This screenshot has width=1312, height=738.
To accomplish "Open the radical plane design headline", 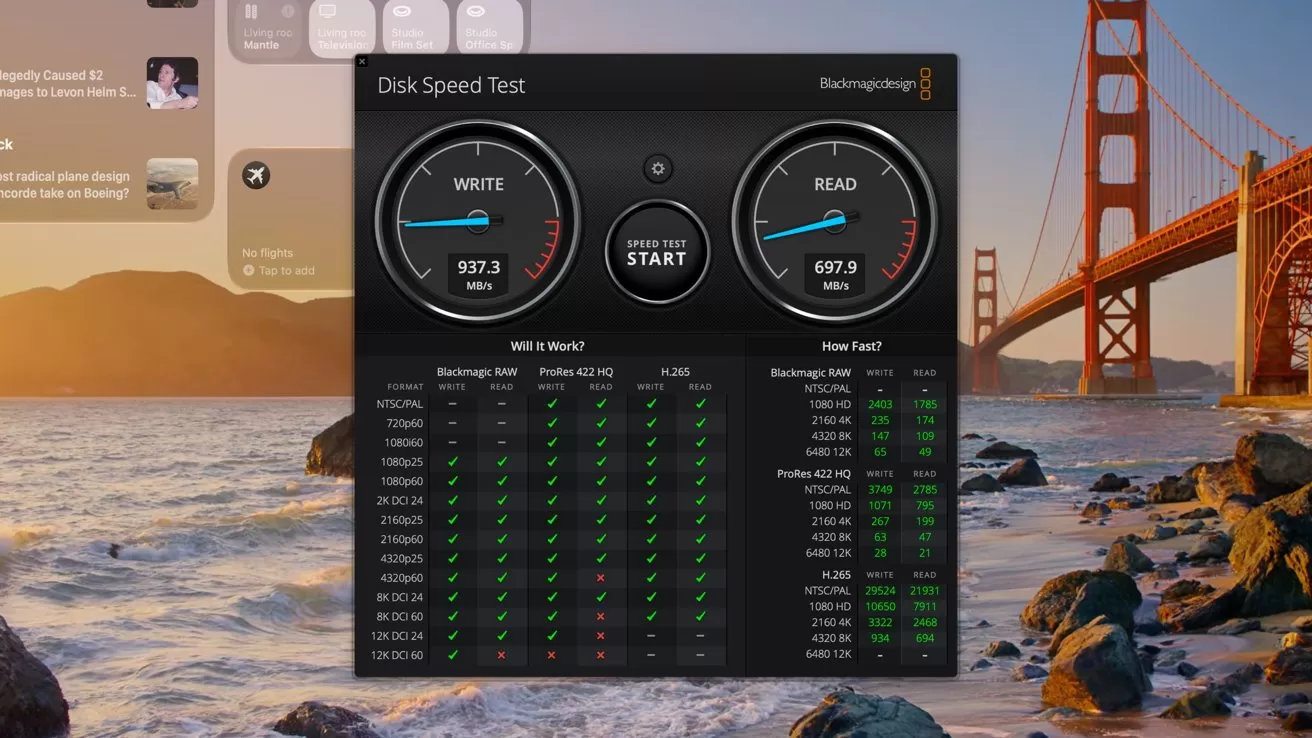I will click(65, 185).
